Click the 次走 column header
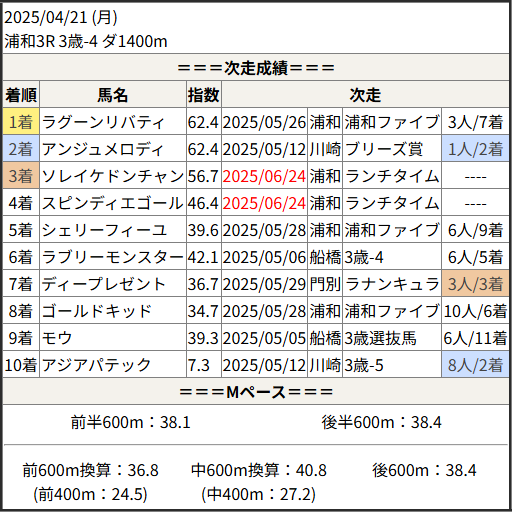Viewport: 512px width, 512px height. [365, 95]
